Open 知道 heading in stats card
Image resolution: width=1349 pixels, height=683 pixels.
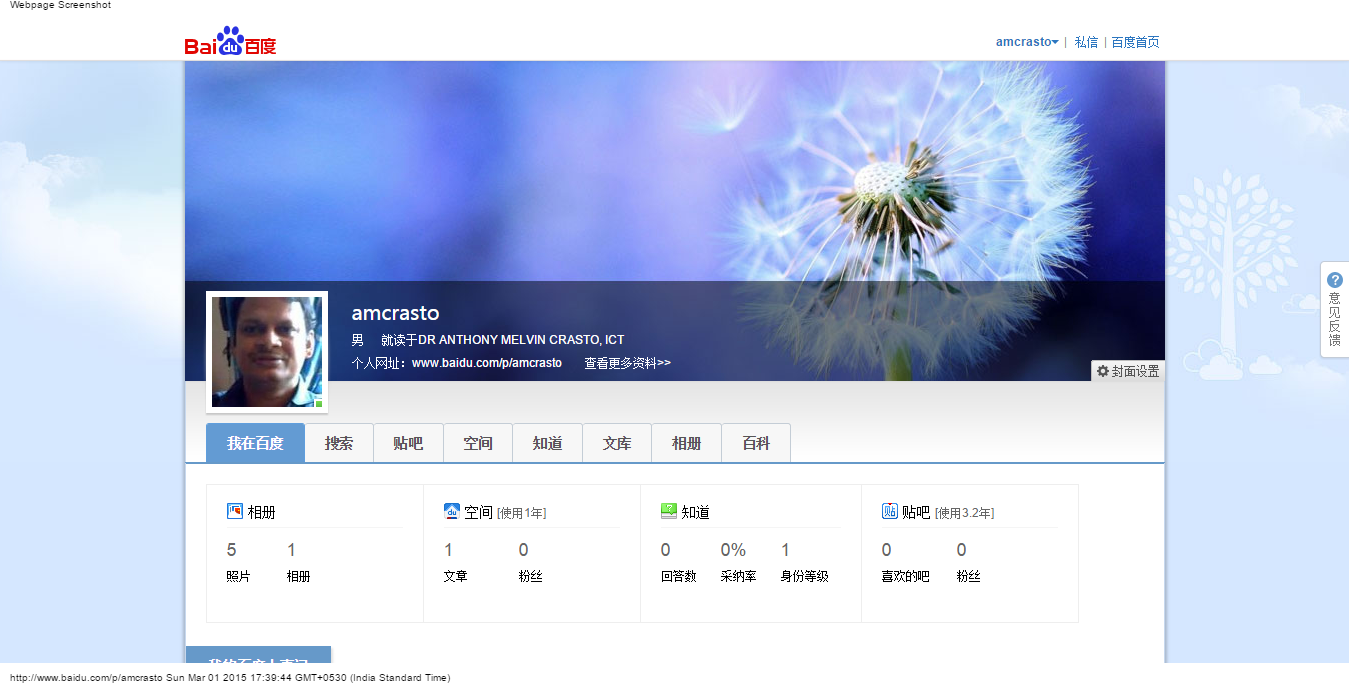(696, 512)
